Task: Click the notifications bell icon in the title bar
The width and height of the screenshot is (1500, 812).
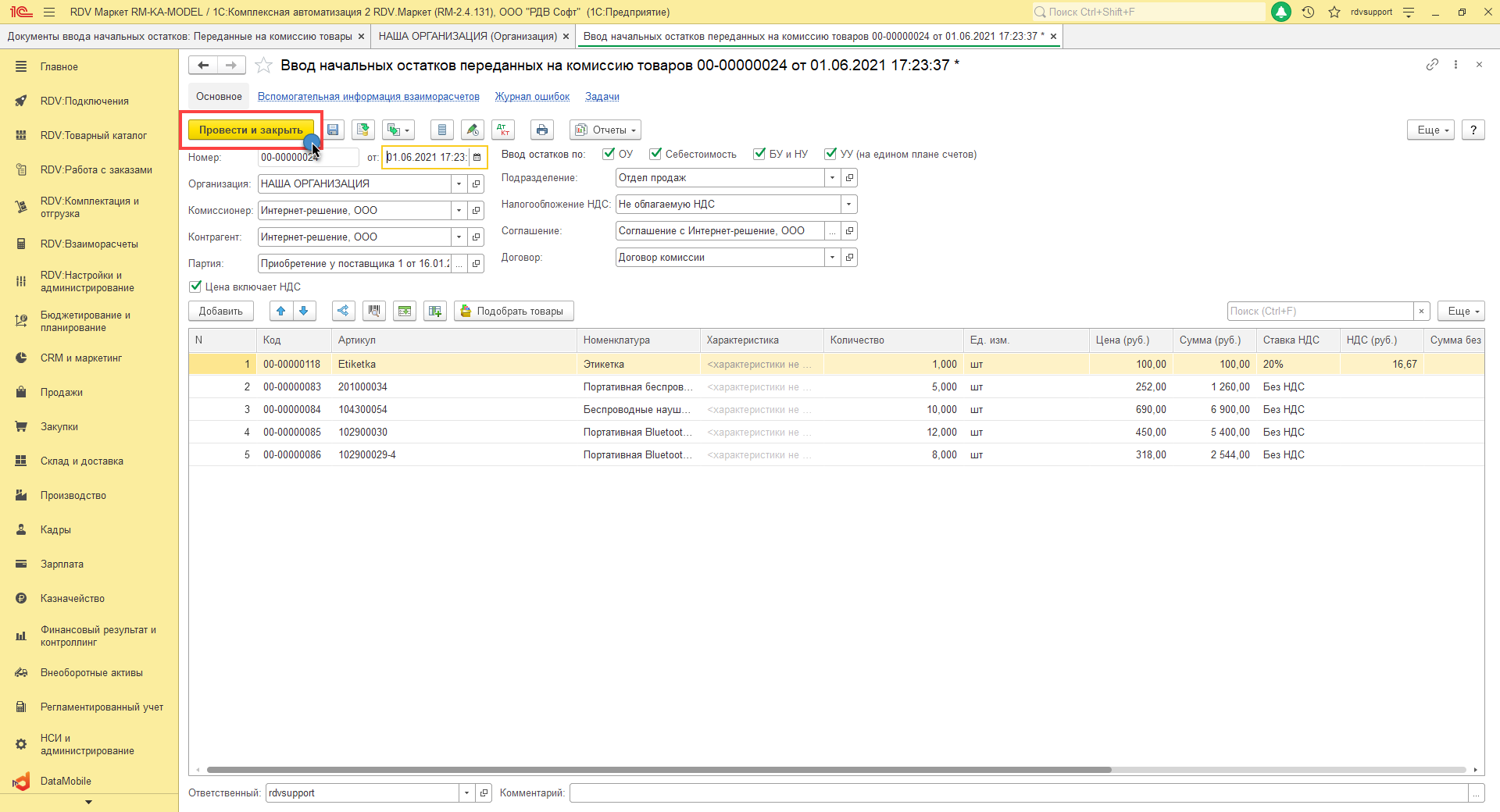Action: [x=1281, y=12]
